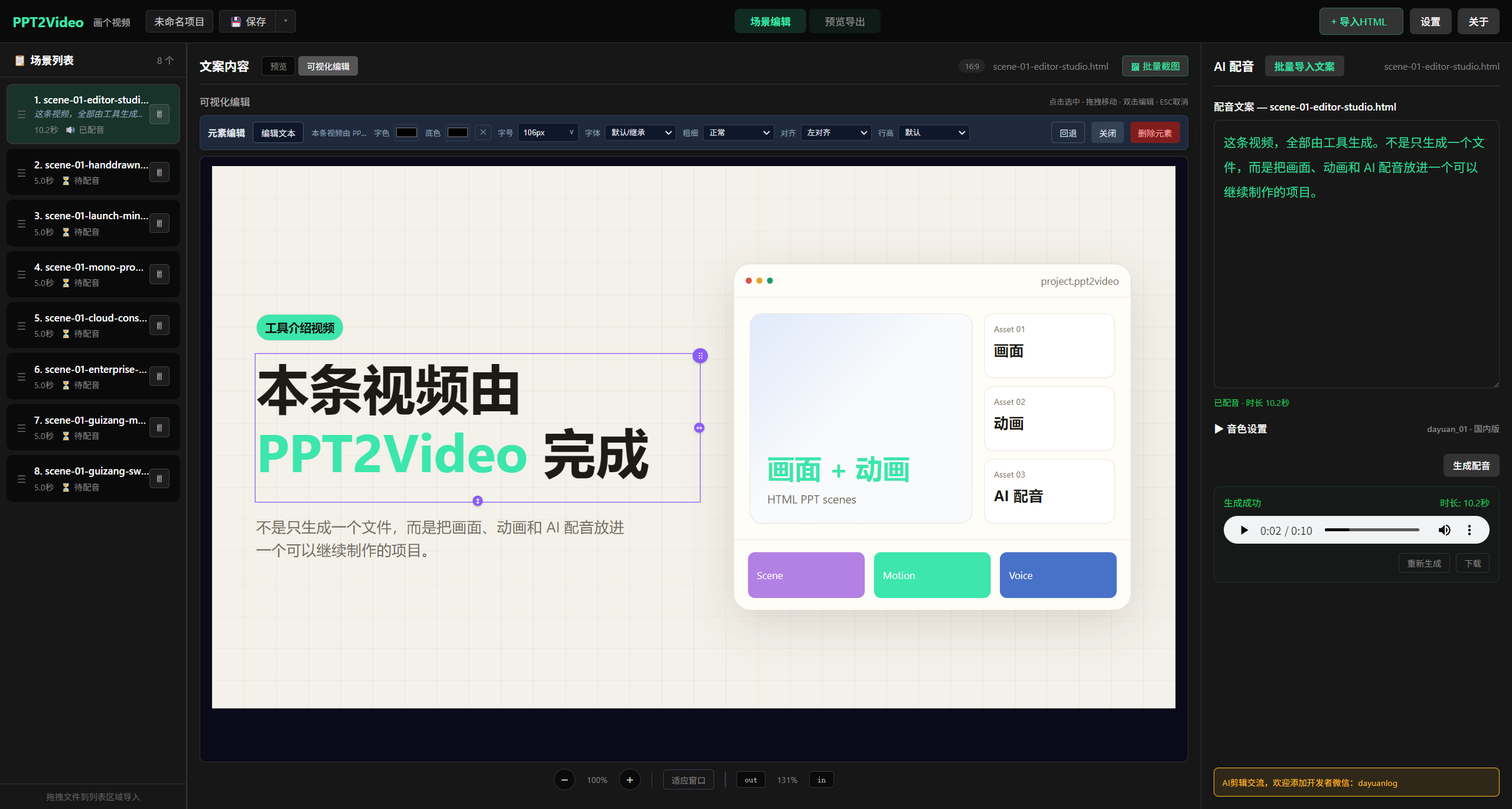The image size is (1512, 809).
Task: Click the move handle on selected text box
Action: coord(700,356)
